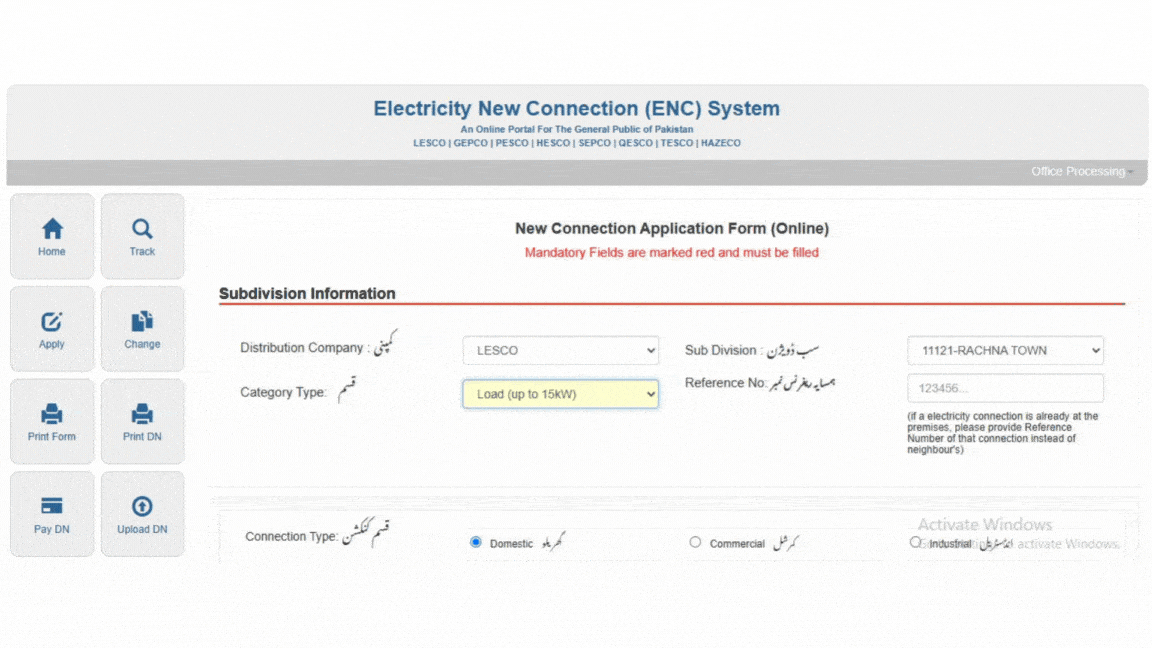Click the Print DN sidebar icon
Screen dimensions: 1152x648
coord(142,421)
